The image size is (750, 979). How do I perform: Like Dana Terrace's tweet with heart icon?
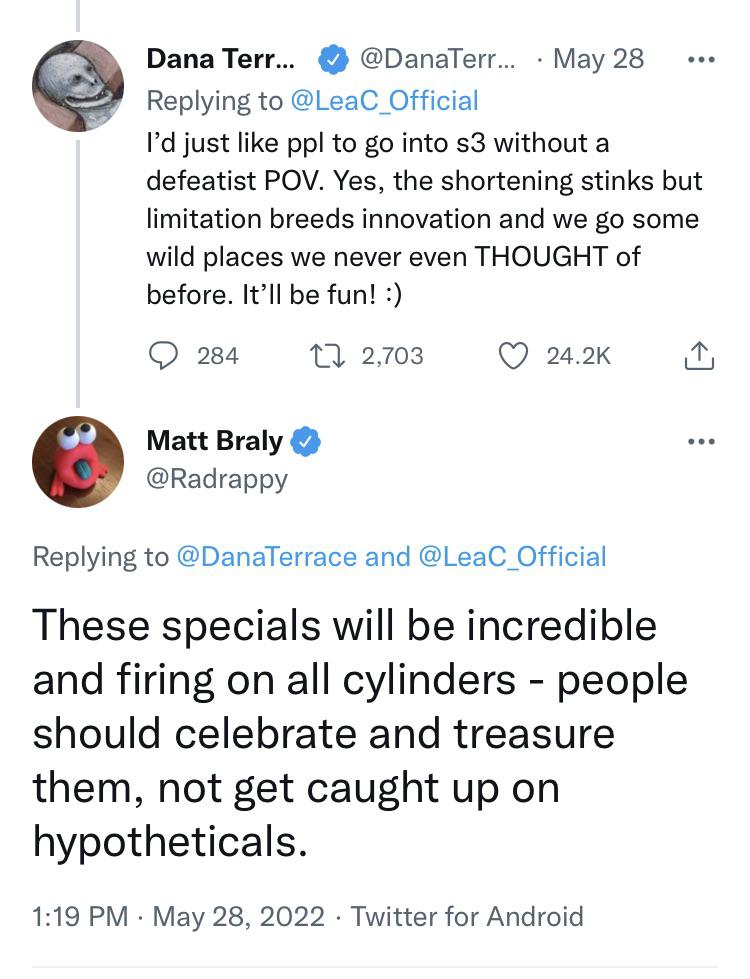click(513, 356)
